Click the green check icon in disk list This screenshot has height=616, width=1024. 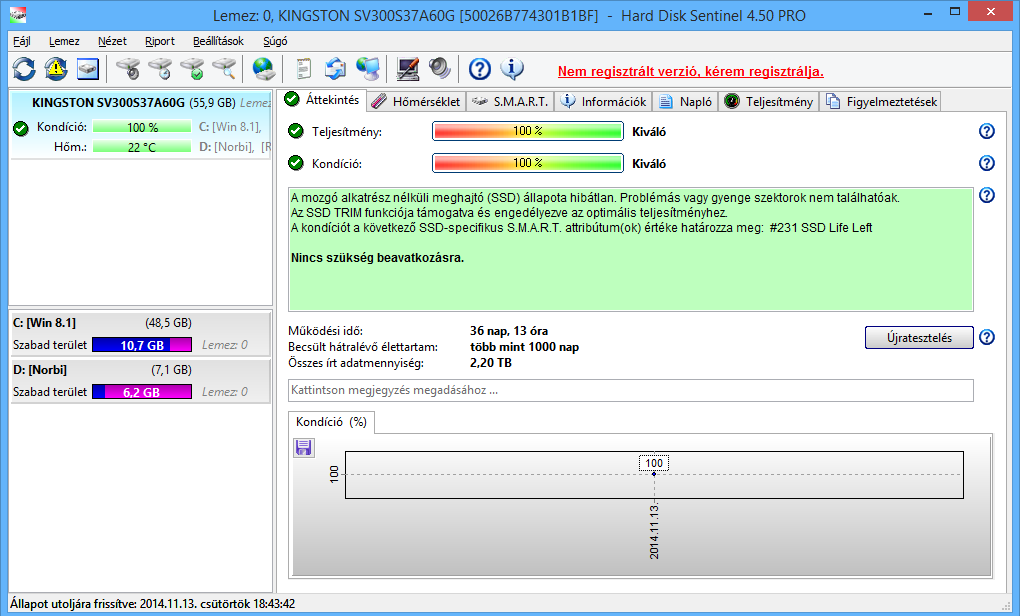point(21,128)
